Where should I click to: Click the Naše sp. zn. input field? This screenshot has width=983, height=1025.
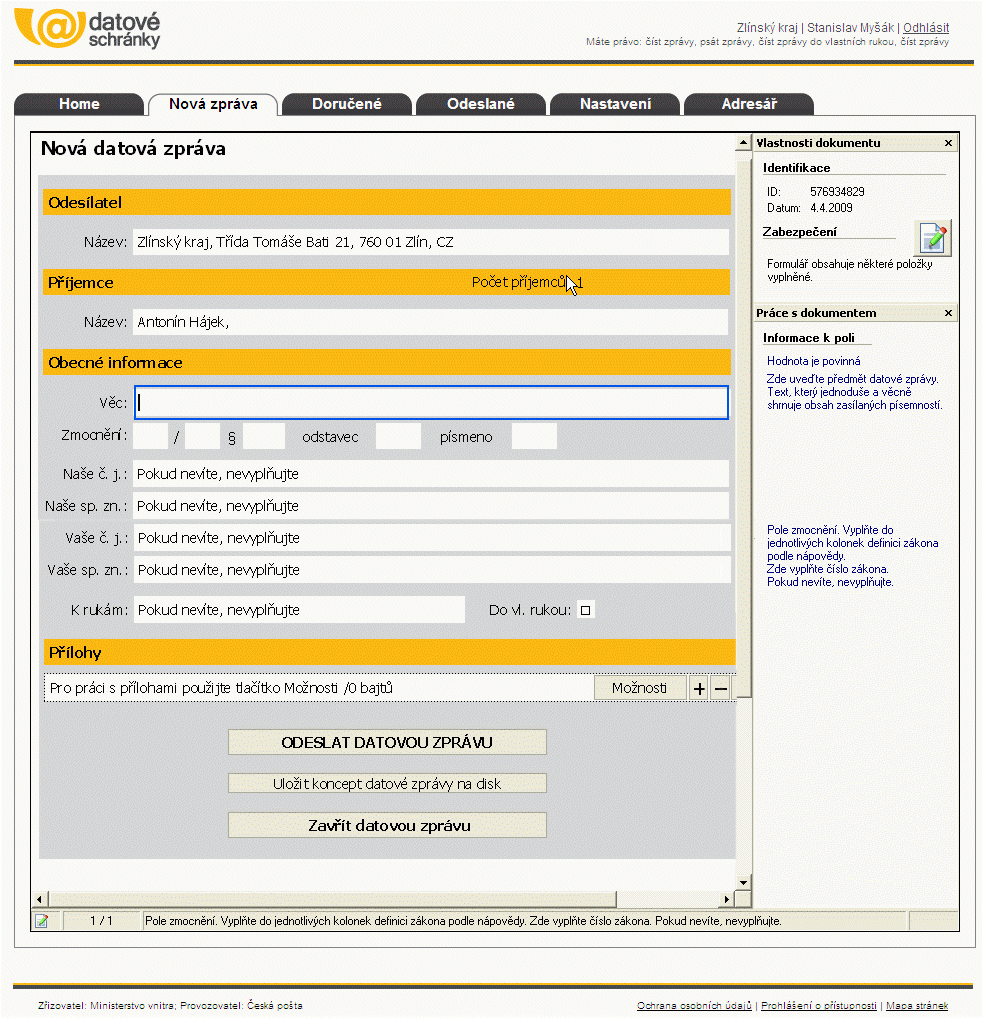point(431,506)
